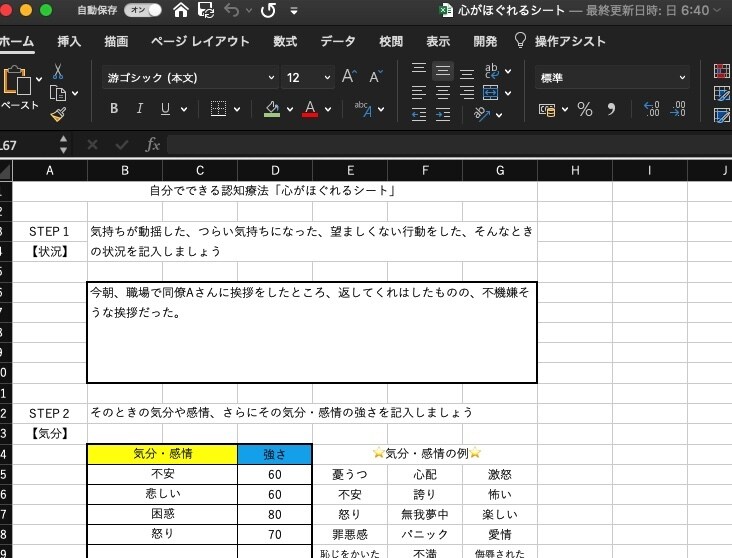The image size is (732, 558).
Task: Open the font color dropdown arrow
Action: pyautogui.click(x=328, y=109)
